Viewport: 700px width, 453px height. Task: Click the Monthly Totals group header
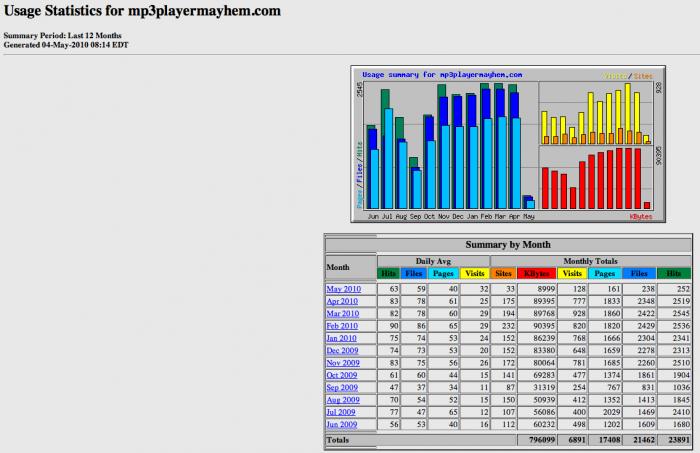click(590, 261)
